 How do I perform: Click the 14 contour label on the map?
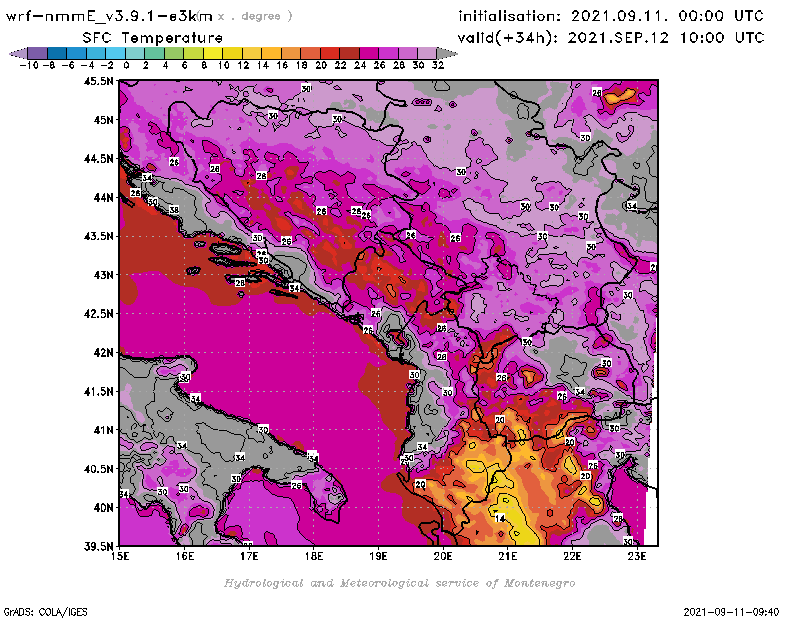click(x=501, y=518)
